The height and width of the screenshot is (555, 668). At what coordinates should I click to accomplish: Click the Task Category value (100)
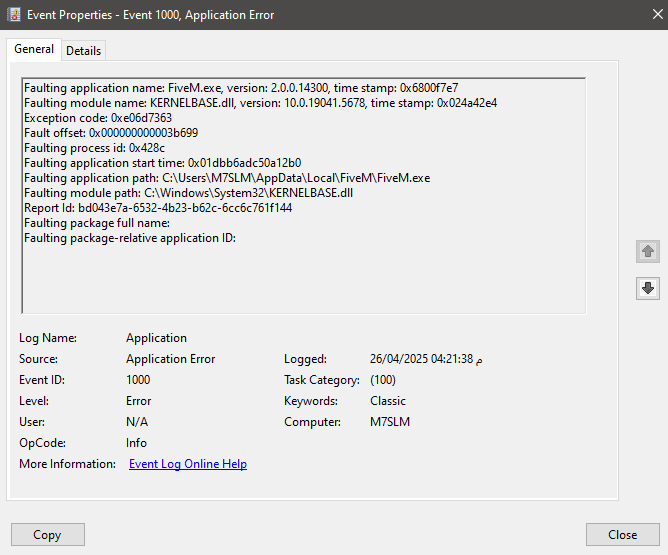click(383, 380)
